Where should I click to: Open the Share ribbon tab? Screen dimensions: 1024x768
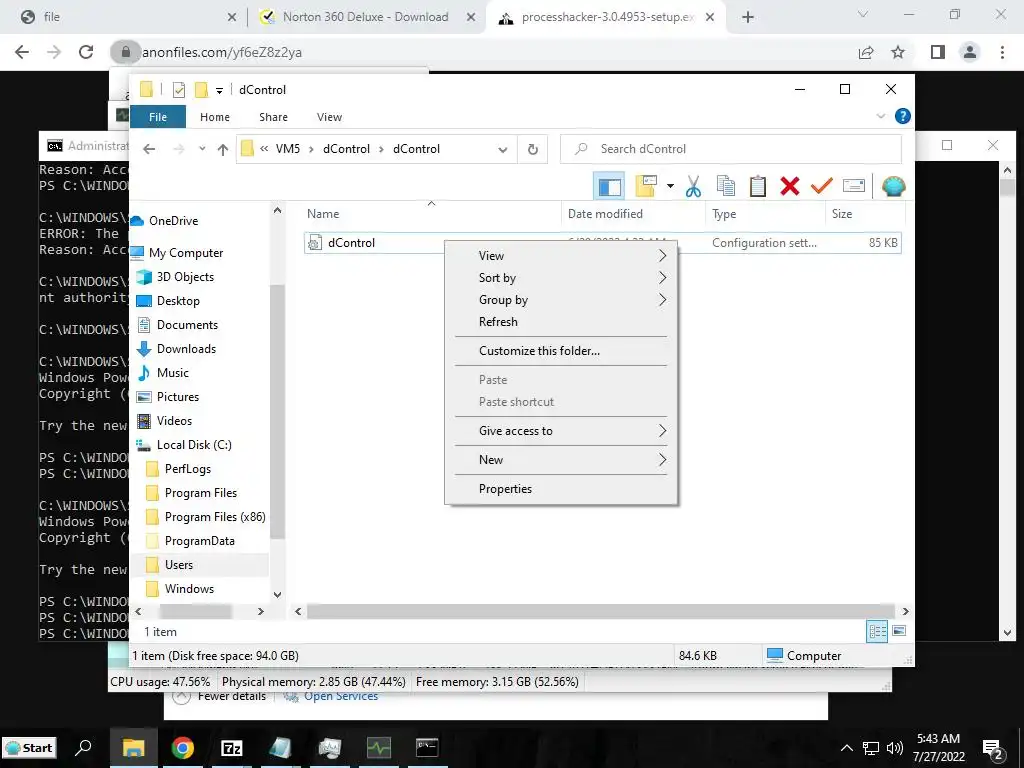[273, 117]
